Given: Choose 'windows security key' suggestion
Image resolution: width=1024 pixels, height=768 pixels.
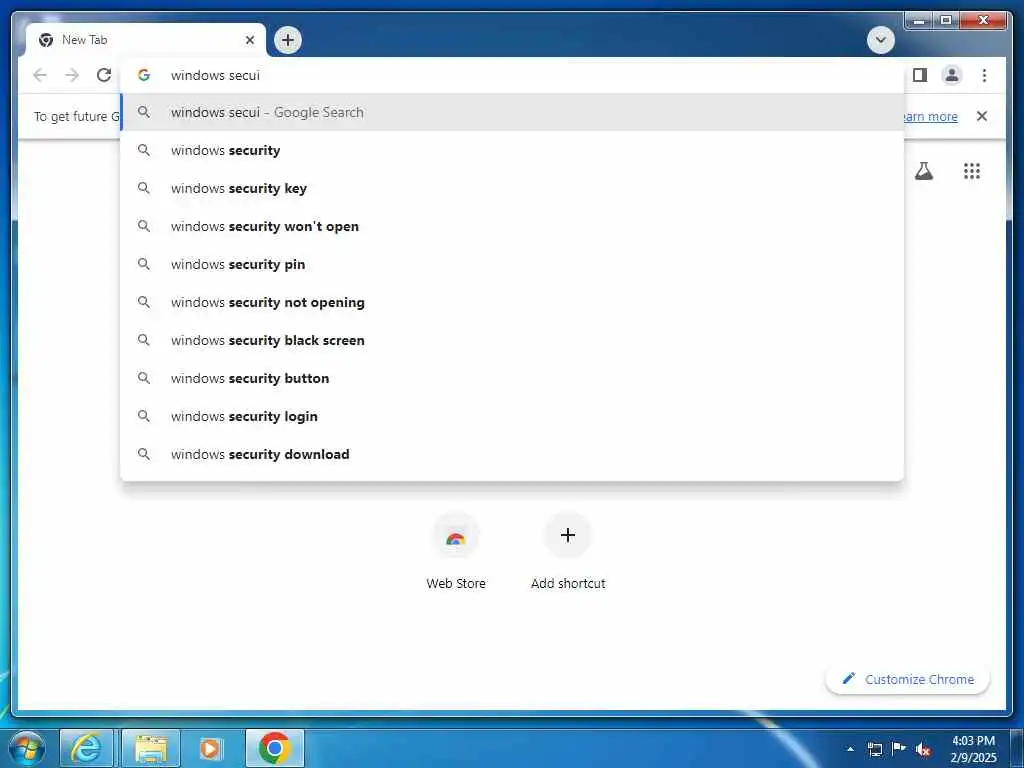Looking at the screenshot, I should pyautogui.click(x=512, y=188).
